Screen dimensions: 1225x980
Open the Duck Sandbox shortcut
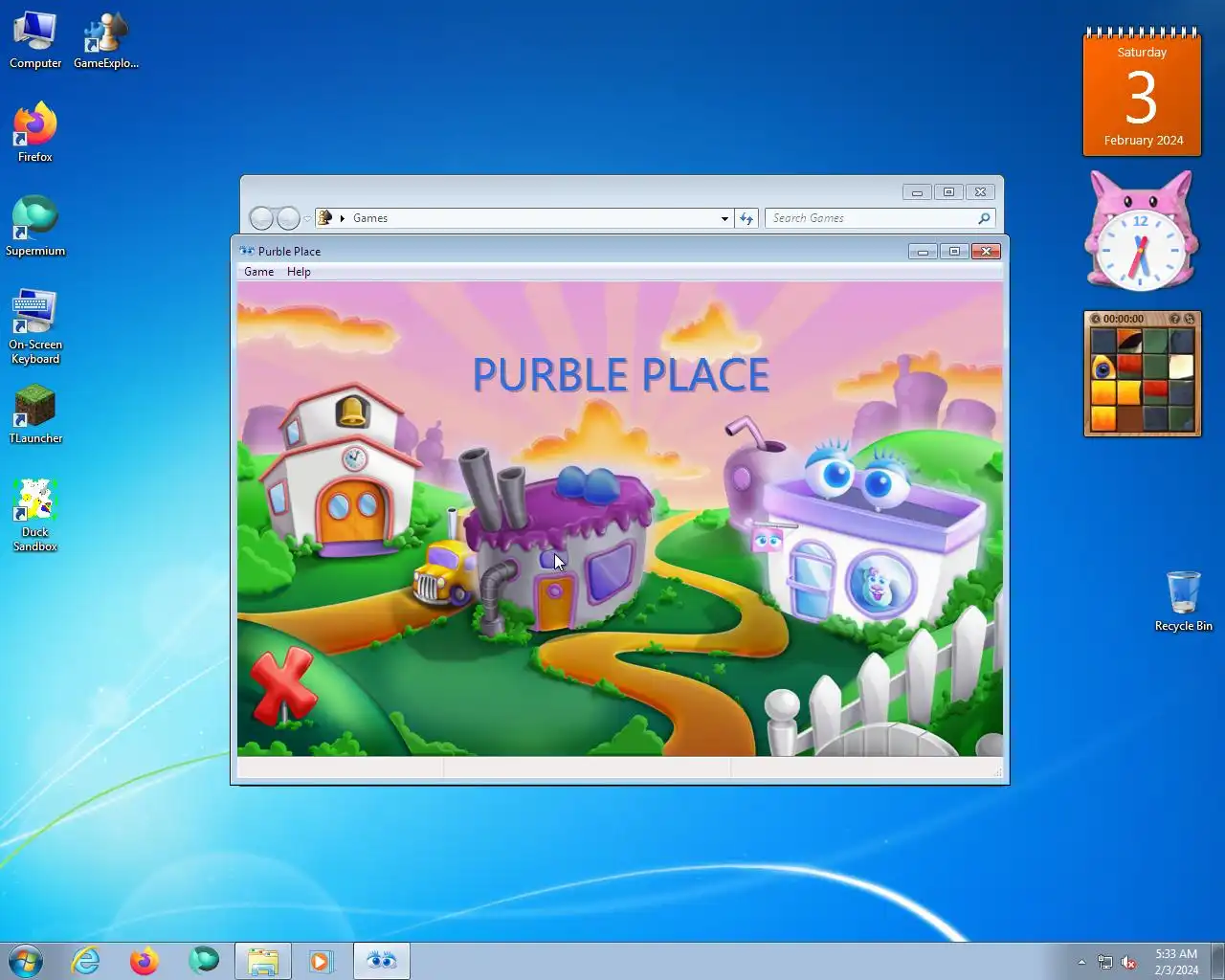[x=35, y=515]
